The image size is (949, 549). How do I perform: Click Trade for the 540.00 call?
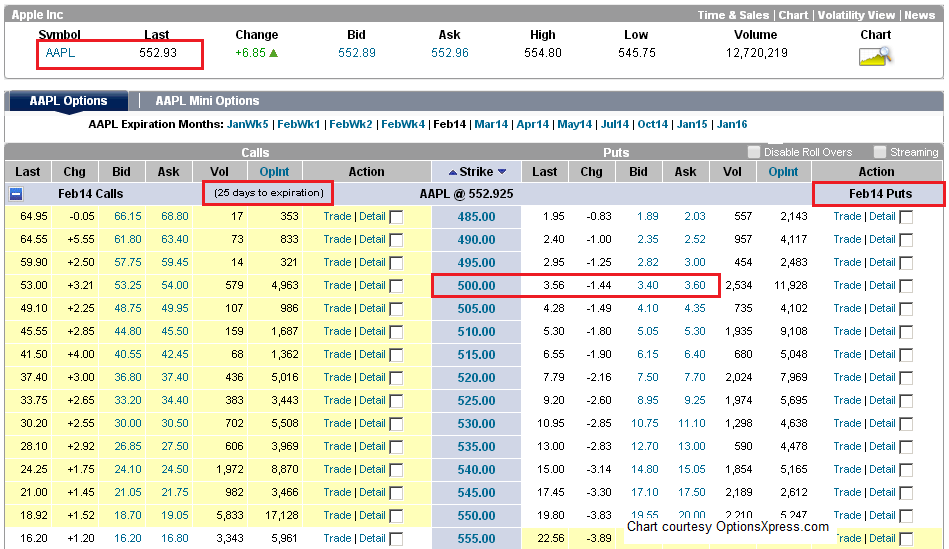coord(337,469)
